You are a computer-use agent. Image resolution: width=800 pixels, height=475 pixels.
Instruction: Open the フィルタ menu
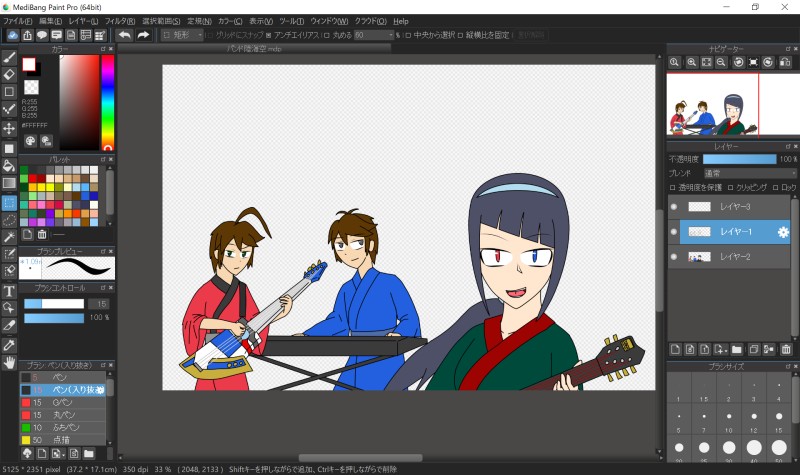pyautogui.click(x=120, y=21)
